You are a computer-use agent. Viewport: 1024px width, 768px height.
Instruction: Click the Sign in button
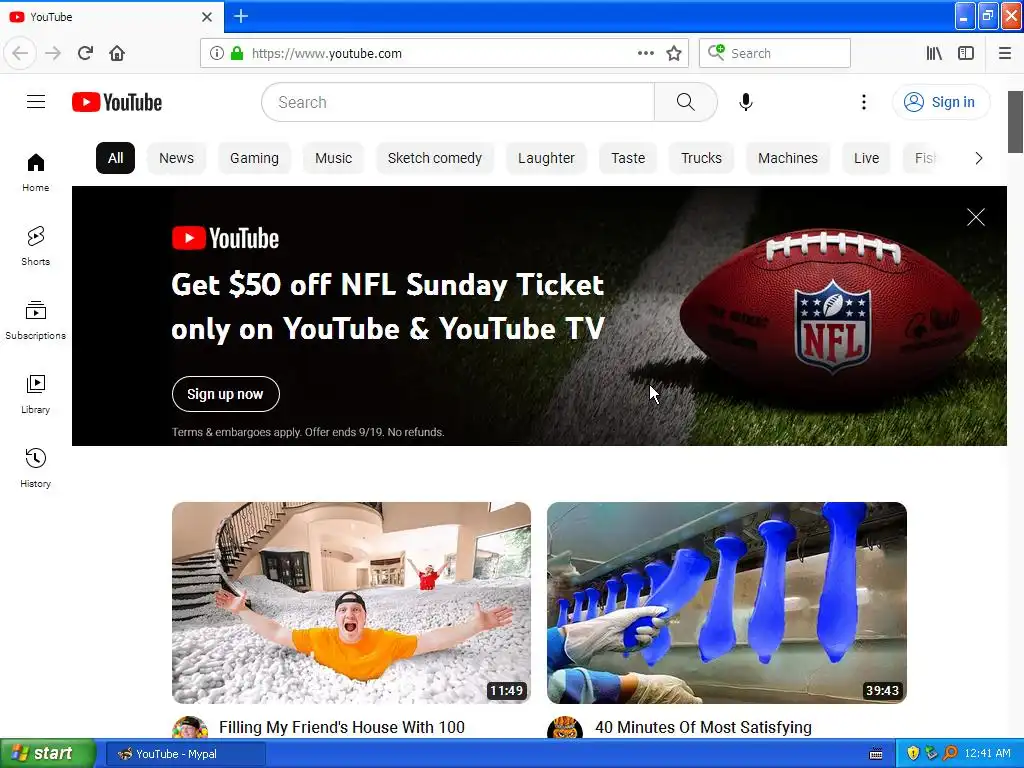(940, 102)
